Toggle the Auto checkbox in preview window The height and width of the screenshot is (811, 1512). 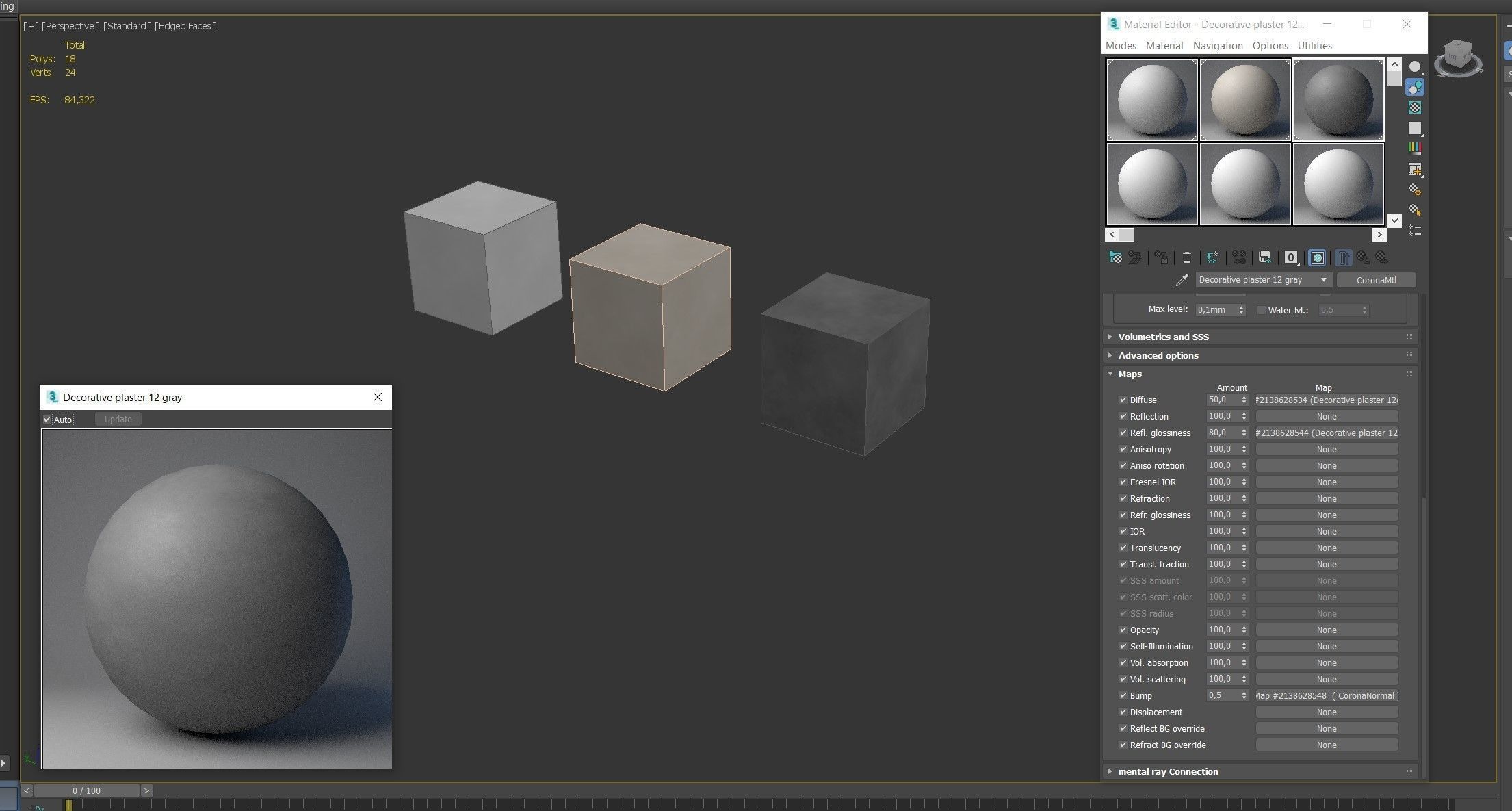click(47, 420)
